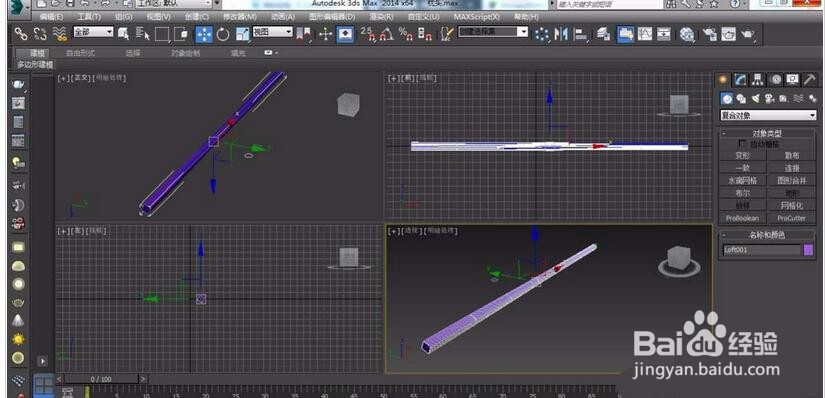825x398 pixels.
Task: Click the 散布 compound object button
Action: click(791, 155)
